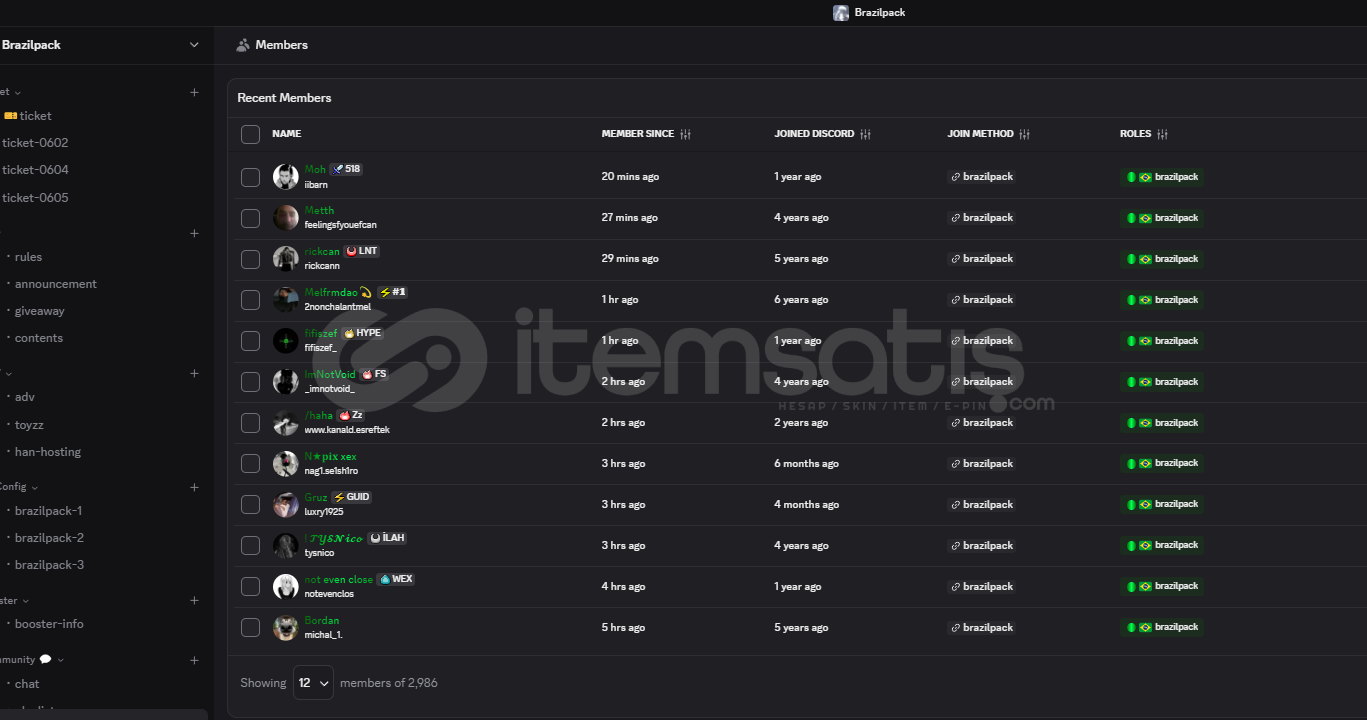Click the WEX tag beside not even close
This screenshot has height=720, width=1367.
pos(395,579)
